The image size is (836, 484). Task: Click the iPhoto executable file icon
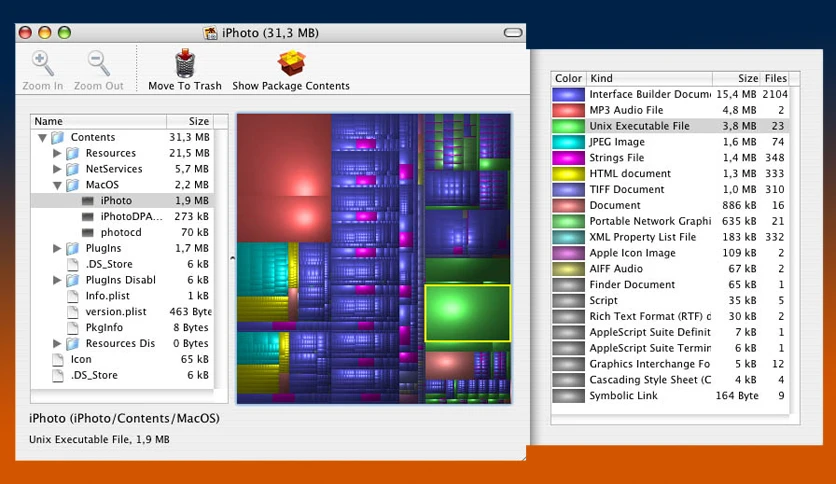pos(87,201)
